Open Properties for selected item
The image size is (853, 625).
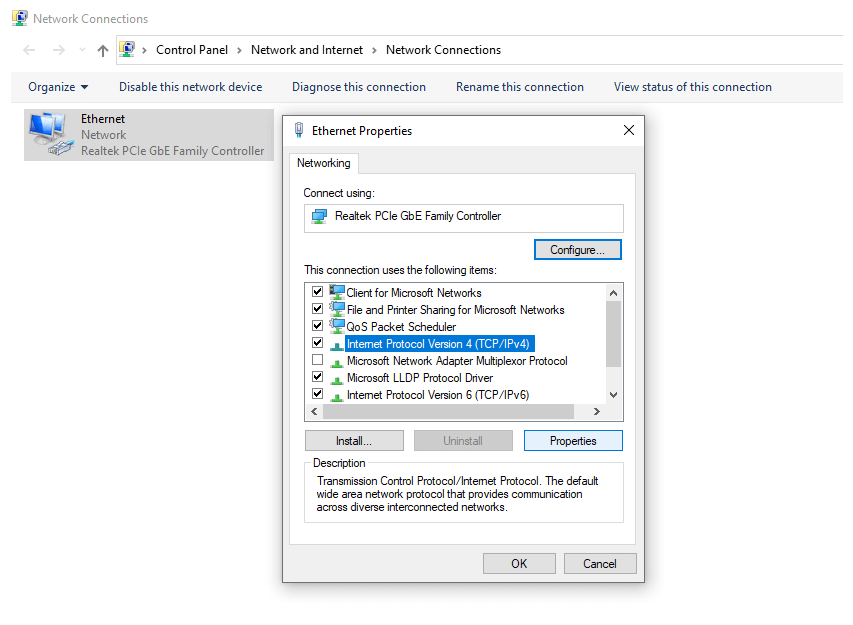[x=573, y=441]
